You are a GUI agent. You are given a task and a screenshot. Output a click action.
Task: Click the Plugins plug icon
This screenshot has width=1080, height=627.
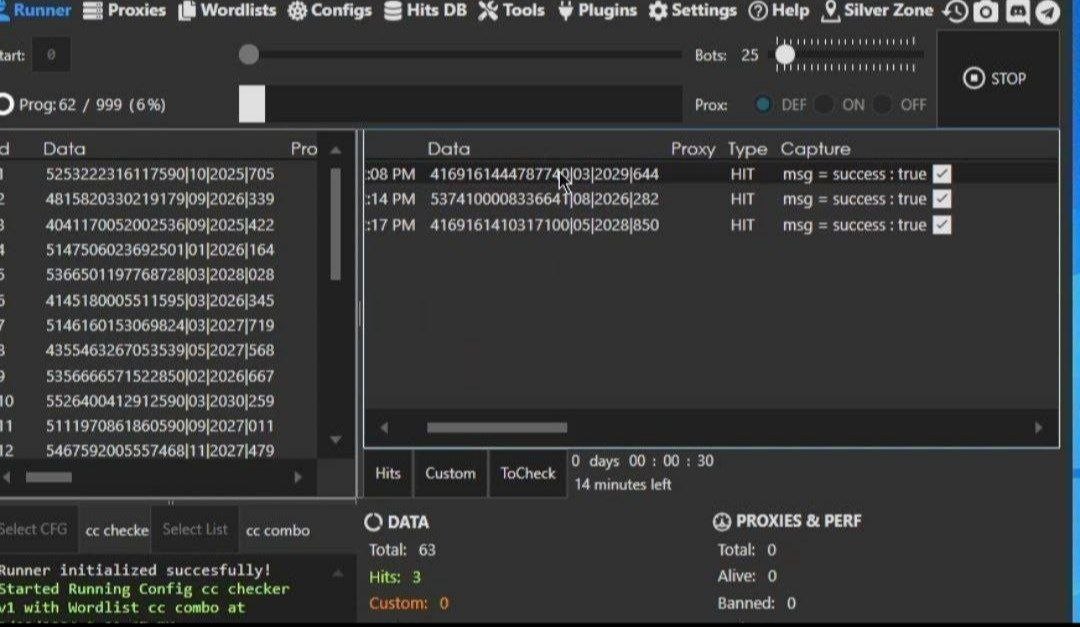tap(565, 11)
